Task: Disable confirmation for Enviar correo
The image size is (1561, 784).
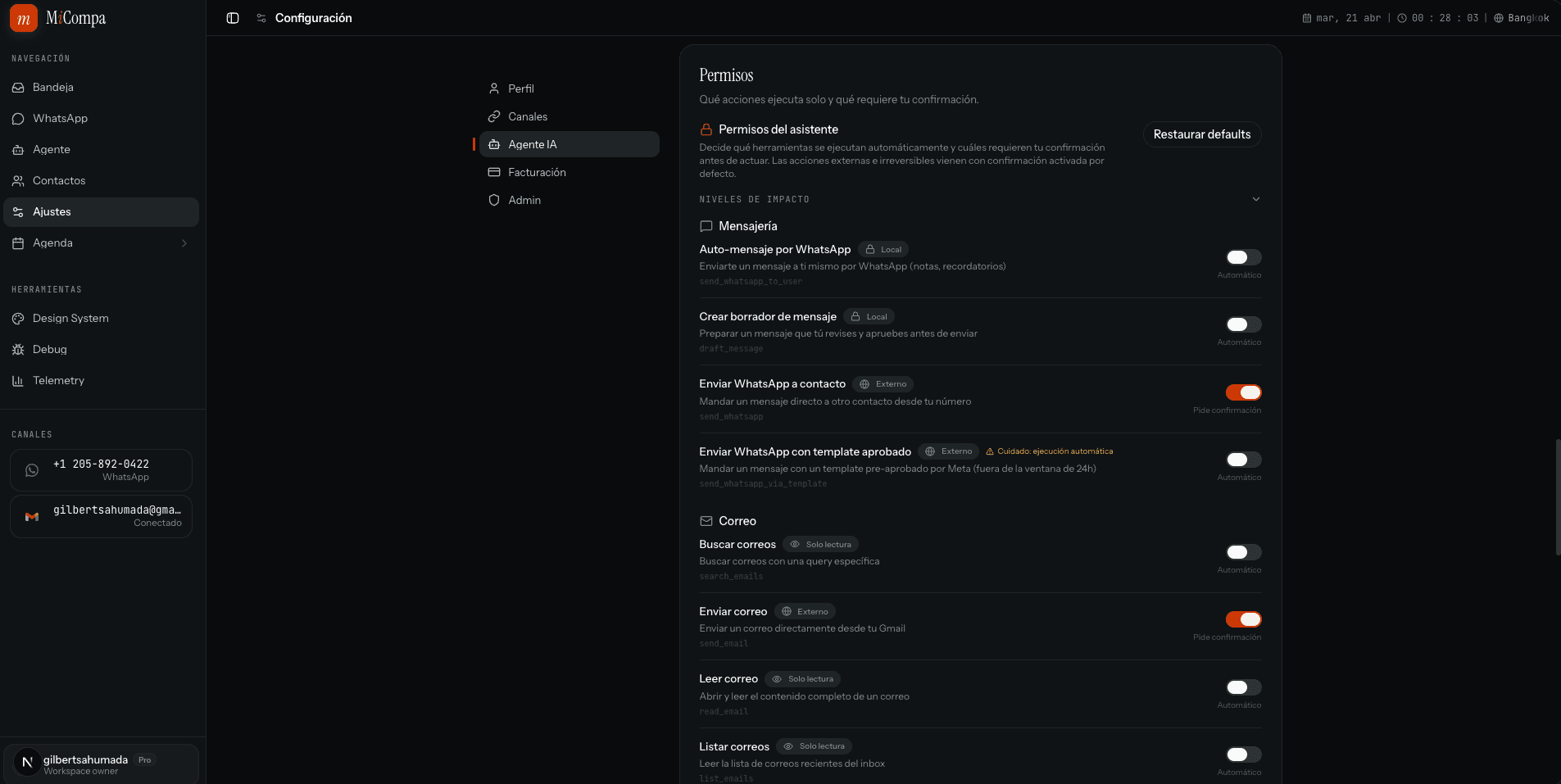Action: (x=1243, y=619)
